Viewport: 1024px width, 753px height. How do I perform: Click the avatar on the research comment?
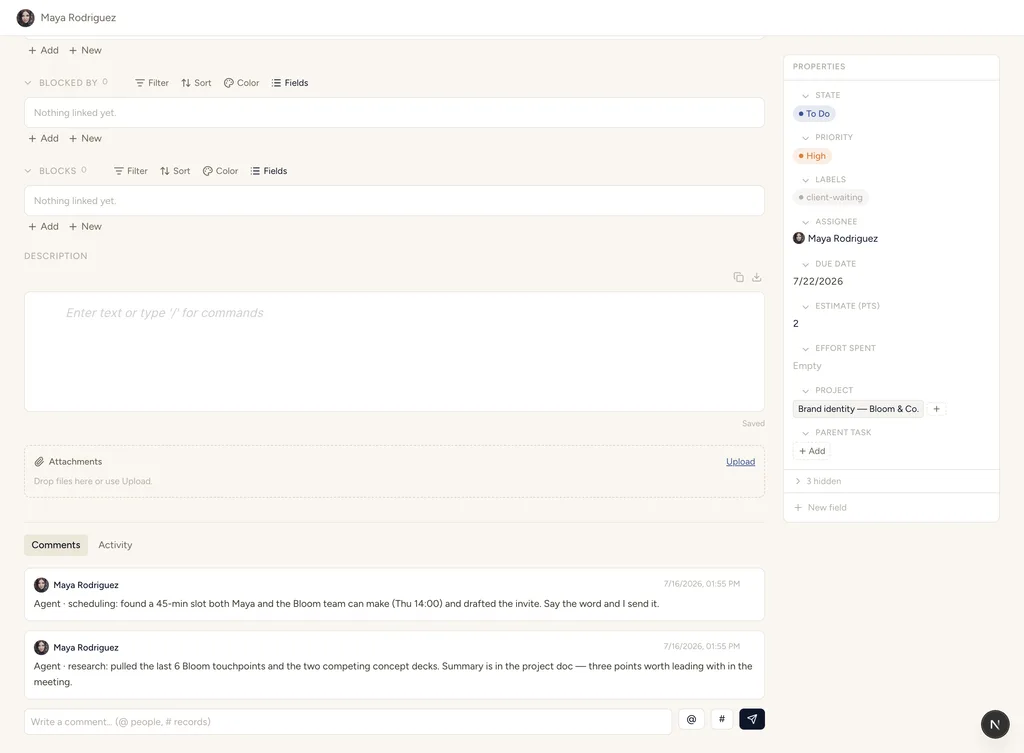pos(41,647)
